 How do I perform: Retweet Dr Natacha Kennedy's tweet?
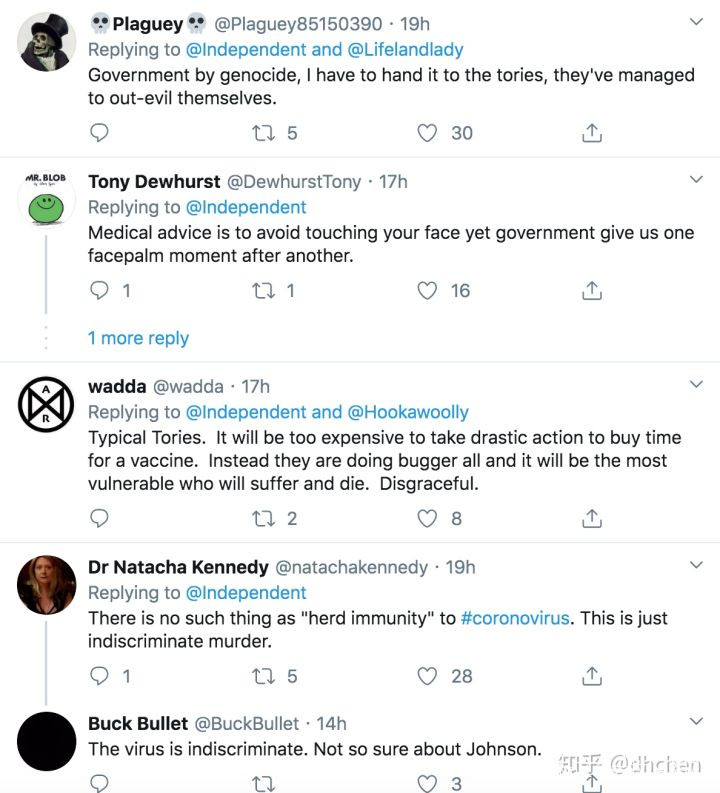click(263, 676)
